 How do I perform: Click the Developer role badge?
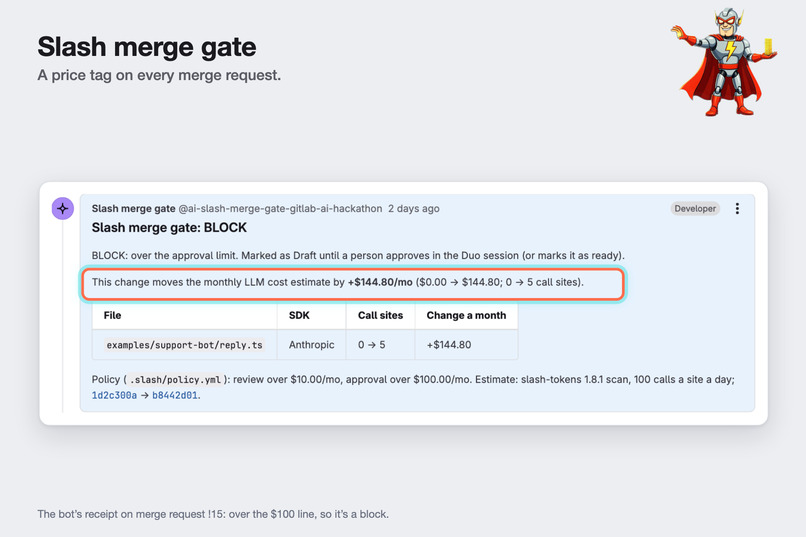coord(695,209)
